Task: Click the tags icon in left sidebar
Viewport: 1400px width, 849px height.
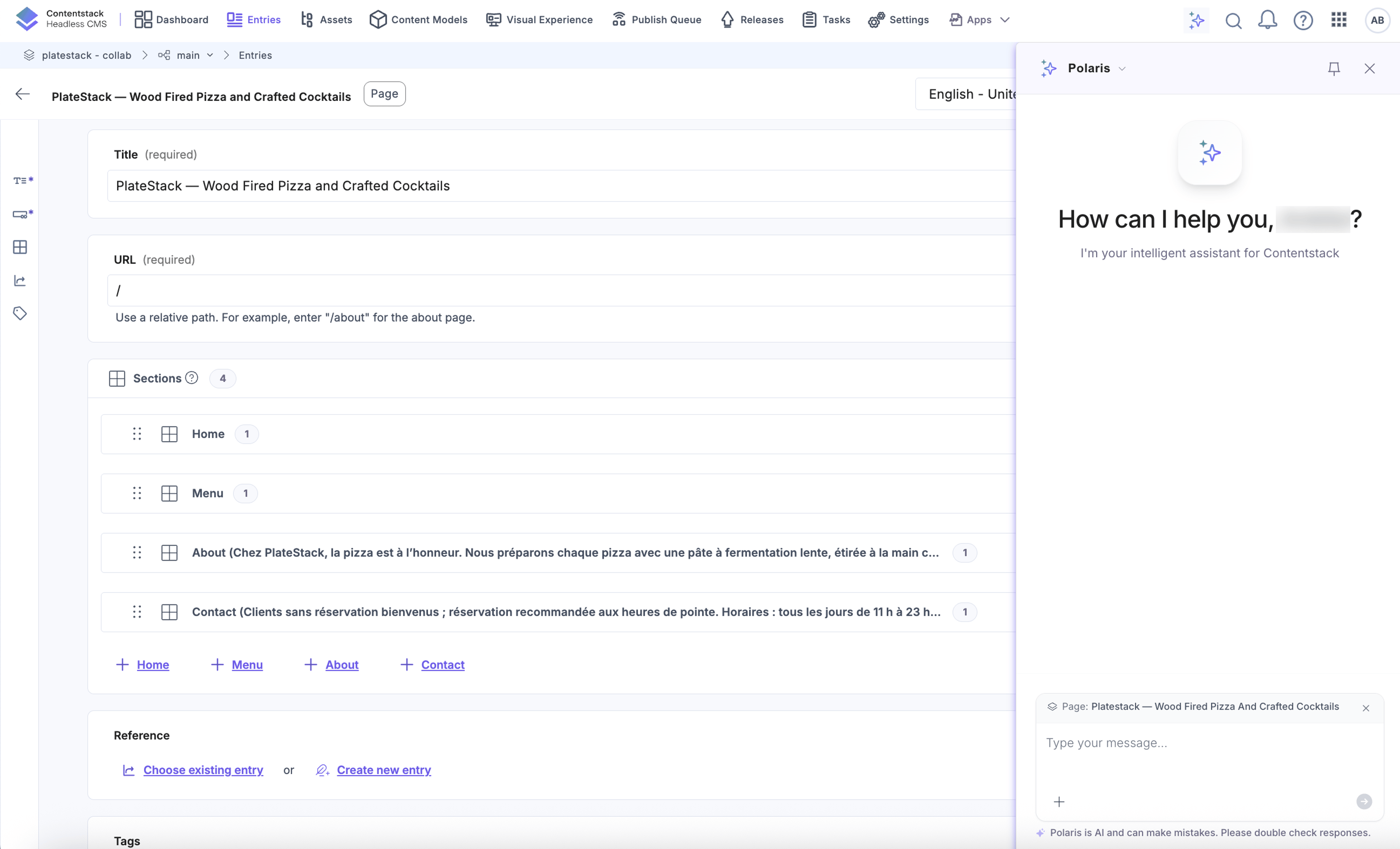Action: 20,313
